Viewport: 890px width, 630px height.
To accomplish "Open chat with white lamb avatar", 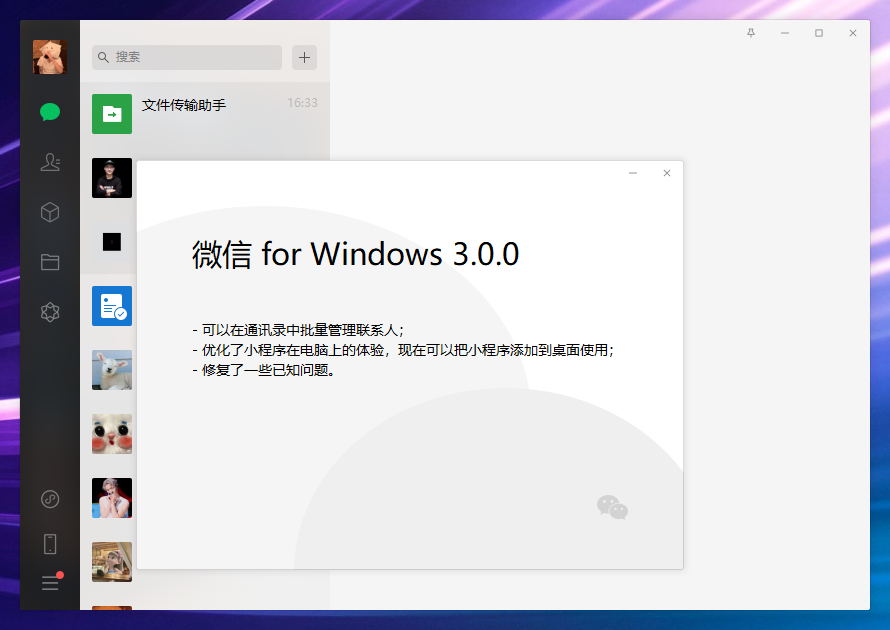I will pyautogui.click(x=112, y=370).
